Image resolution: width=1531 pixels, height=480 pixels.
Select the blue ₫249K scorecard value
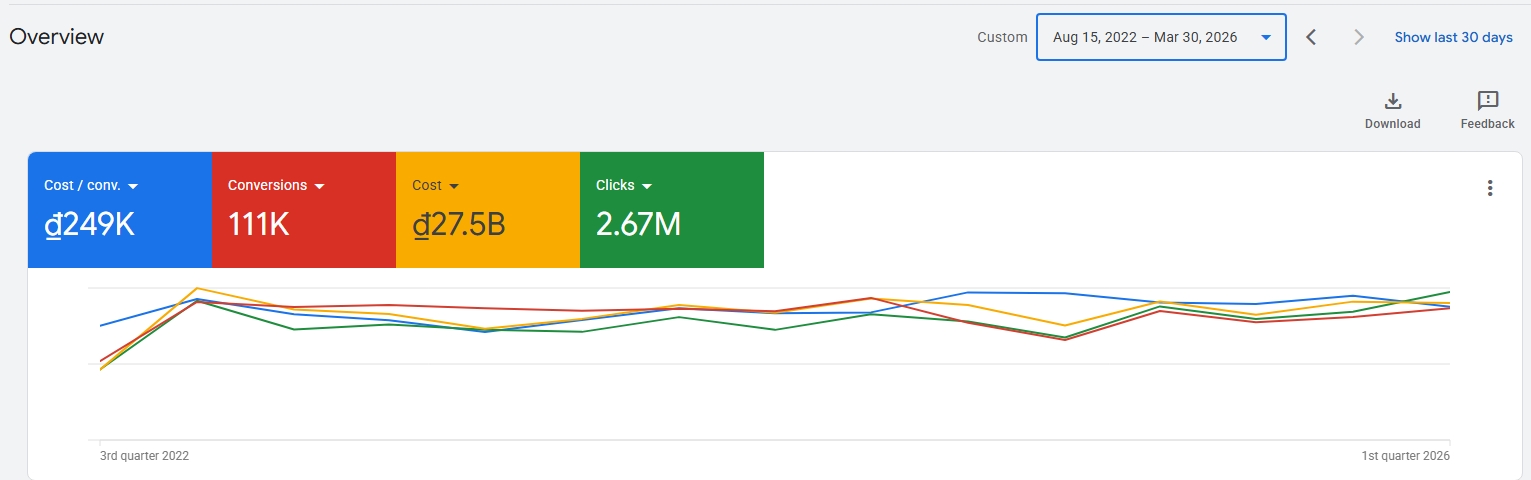89,225
